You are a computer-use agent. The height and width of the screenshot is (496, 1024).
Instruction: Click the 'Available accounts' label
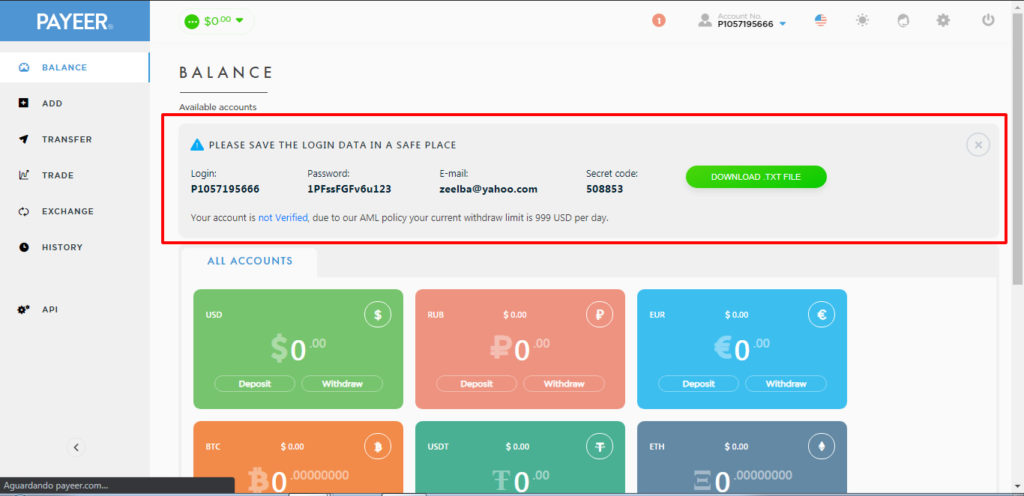tap(217, 107)
